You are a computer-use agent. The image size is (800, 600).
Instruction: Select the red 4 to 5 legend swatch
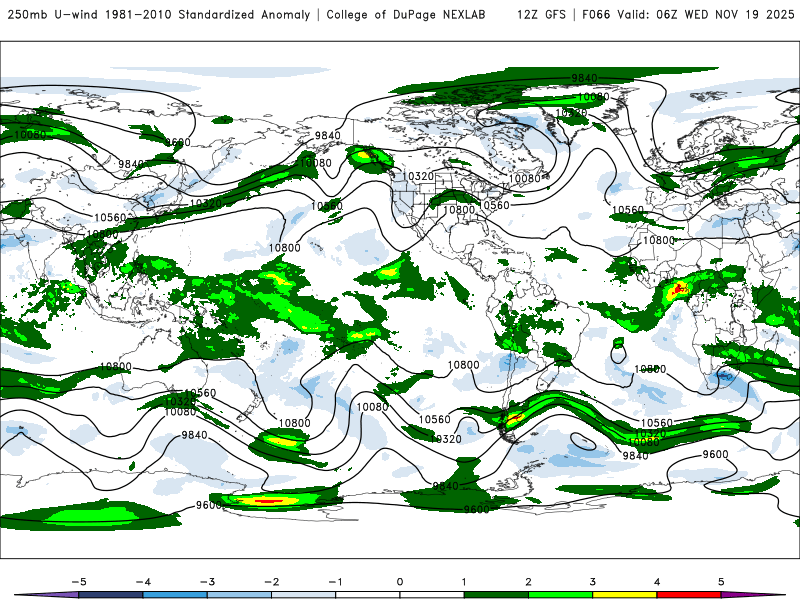[x=689, y=595]
